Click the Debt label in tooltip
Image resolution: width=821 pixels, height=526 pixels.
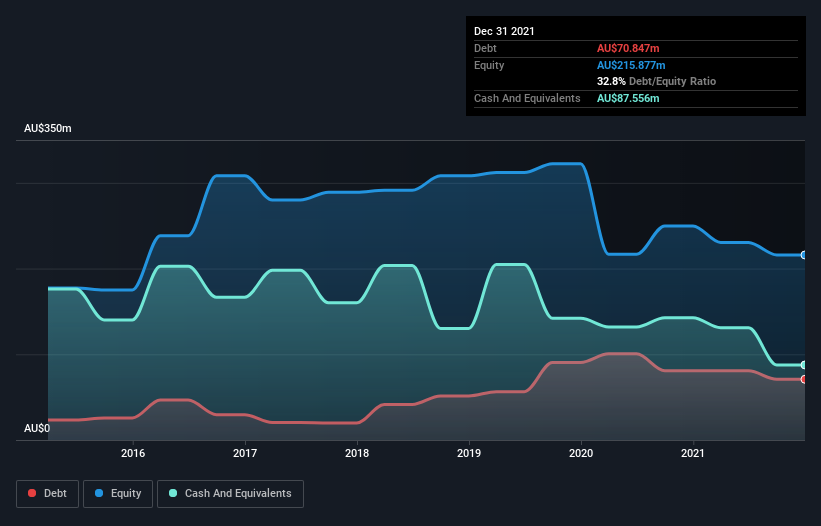coord(485,48)
